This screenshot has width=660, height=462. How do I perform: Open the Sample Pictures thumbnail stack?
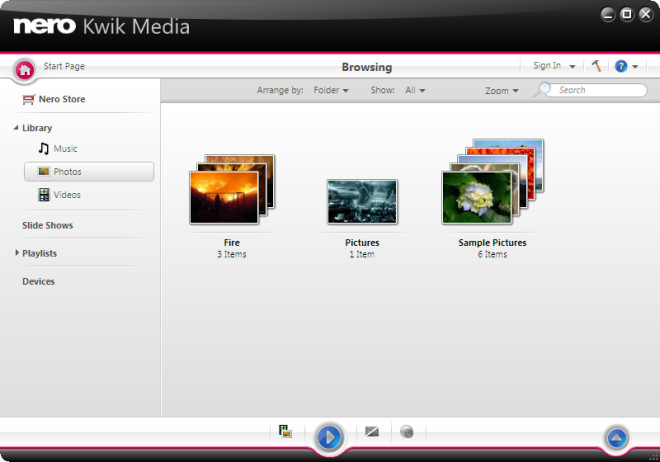(492, 181)
